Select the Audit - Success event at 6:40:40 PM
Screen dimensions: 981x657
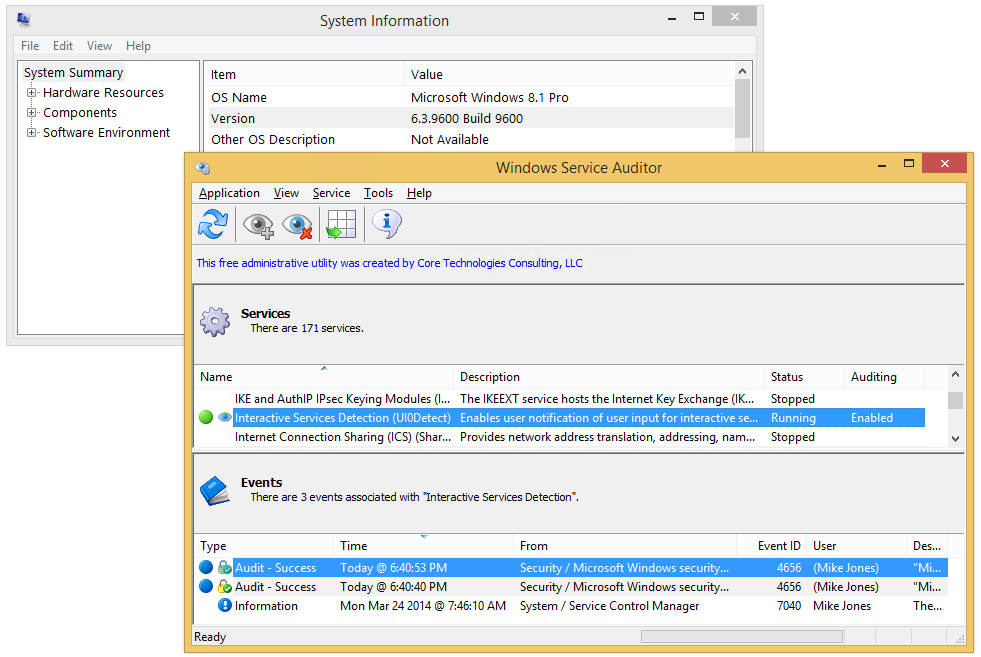(571, 586)
